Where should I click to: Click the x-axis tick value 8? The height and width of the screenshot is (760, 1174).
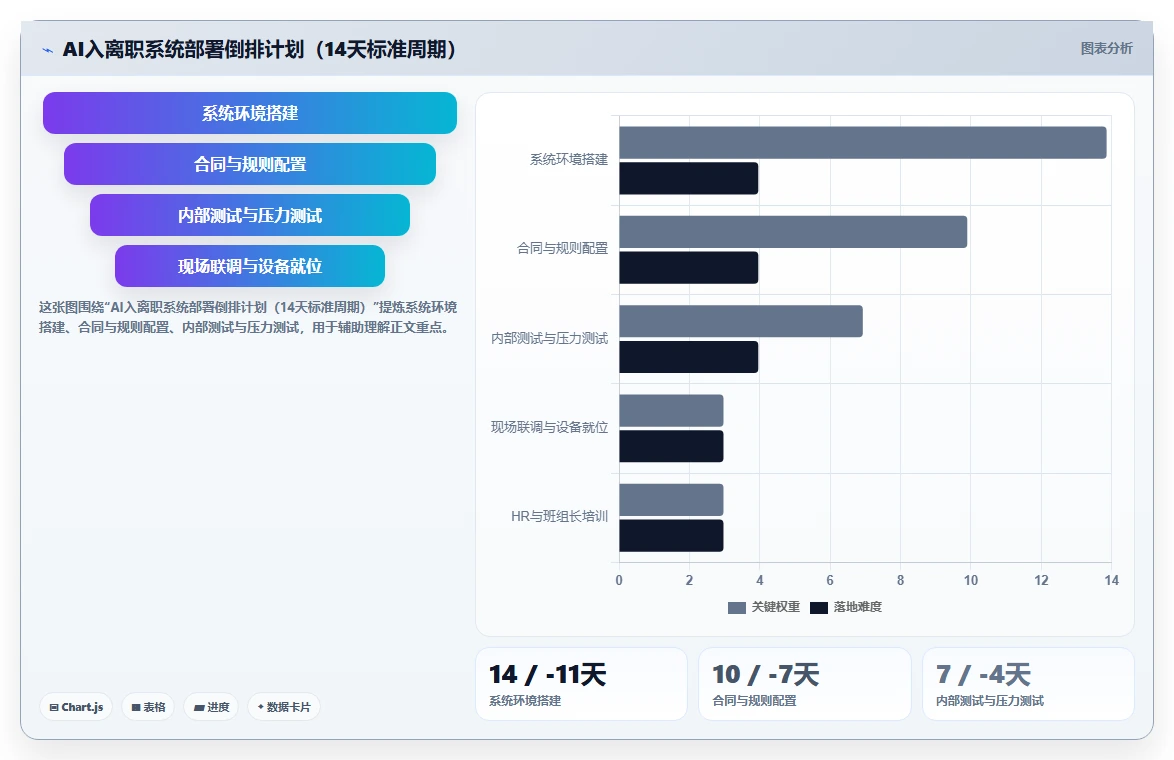tap(900, 580)
